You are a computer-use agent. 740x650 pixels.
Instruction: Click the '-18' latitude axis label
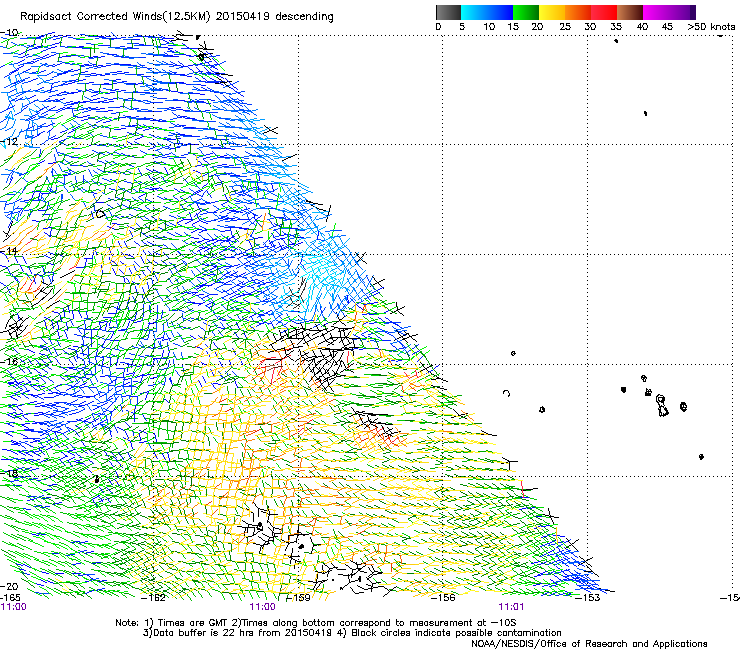tap(8, 473)
